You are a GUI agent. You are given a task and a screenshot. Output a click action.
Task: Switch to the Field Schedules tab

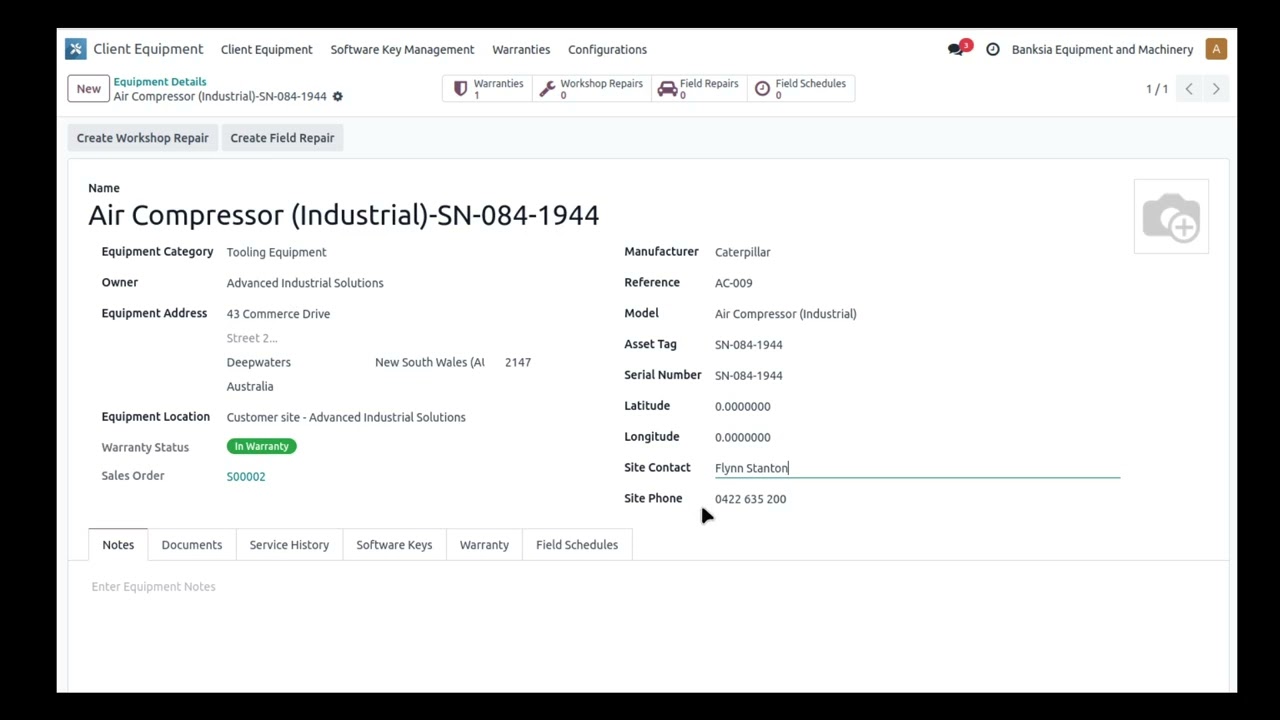click(577, 545)
